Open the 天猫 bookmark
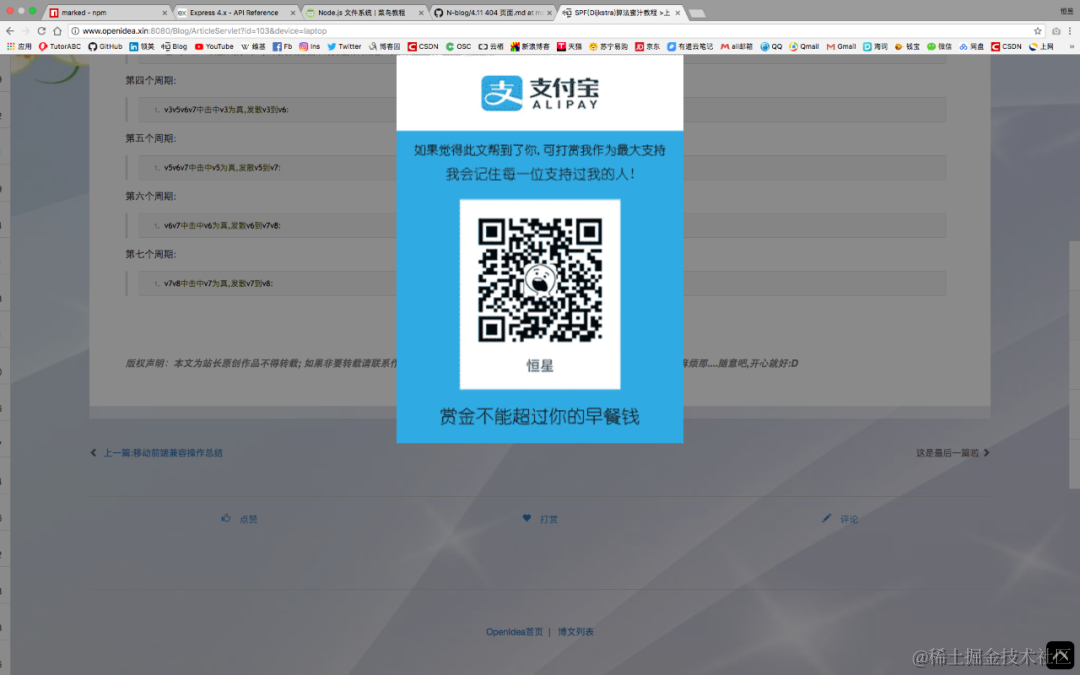Image resolution: width=1080 pixels, height=675 pixels. [570, 47]
